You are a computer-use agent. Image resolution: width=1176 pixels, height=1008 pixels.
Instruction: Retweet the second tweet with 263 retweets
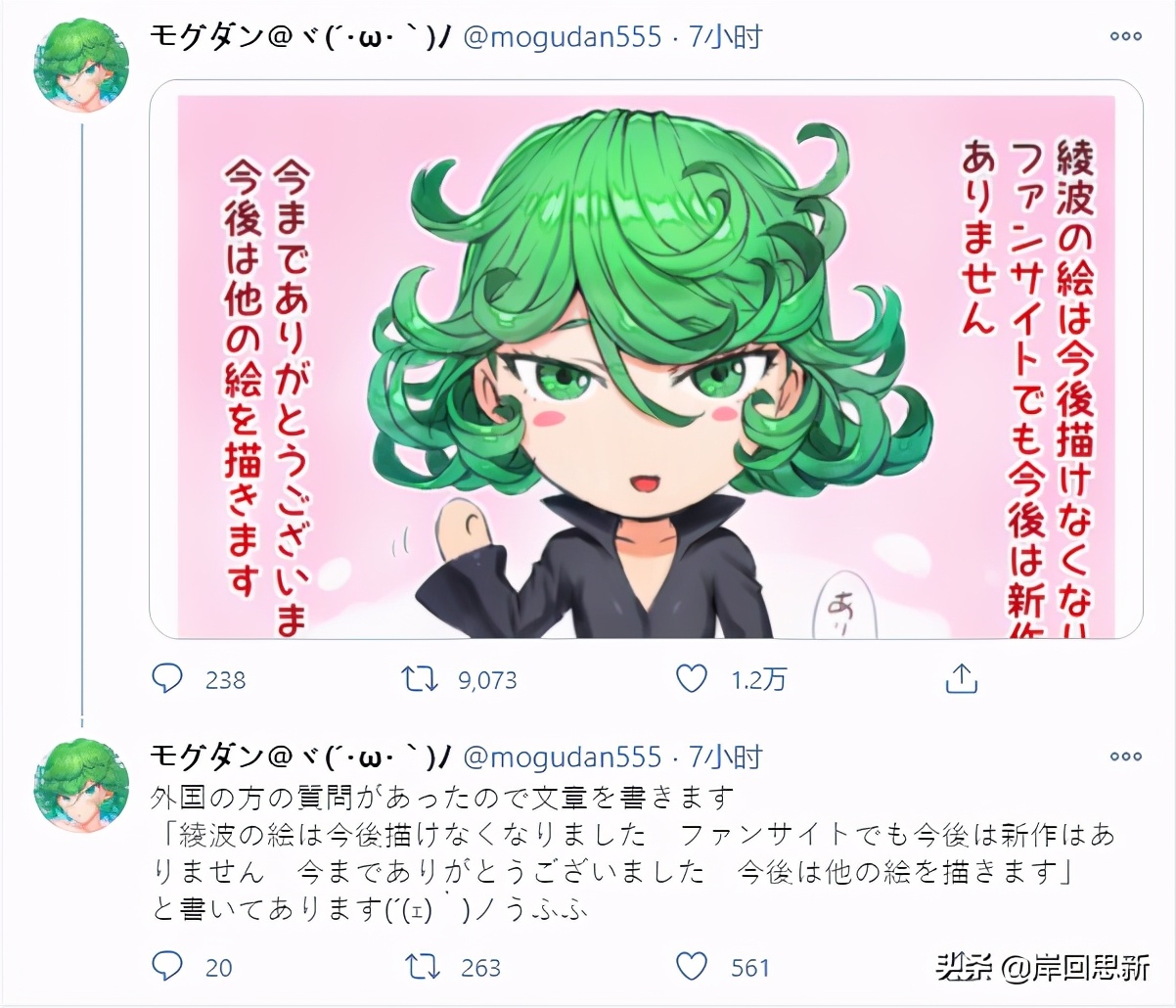pos(422,967)
